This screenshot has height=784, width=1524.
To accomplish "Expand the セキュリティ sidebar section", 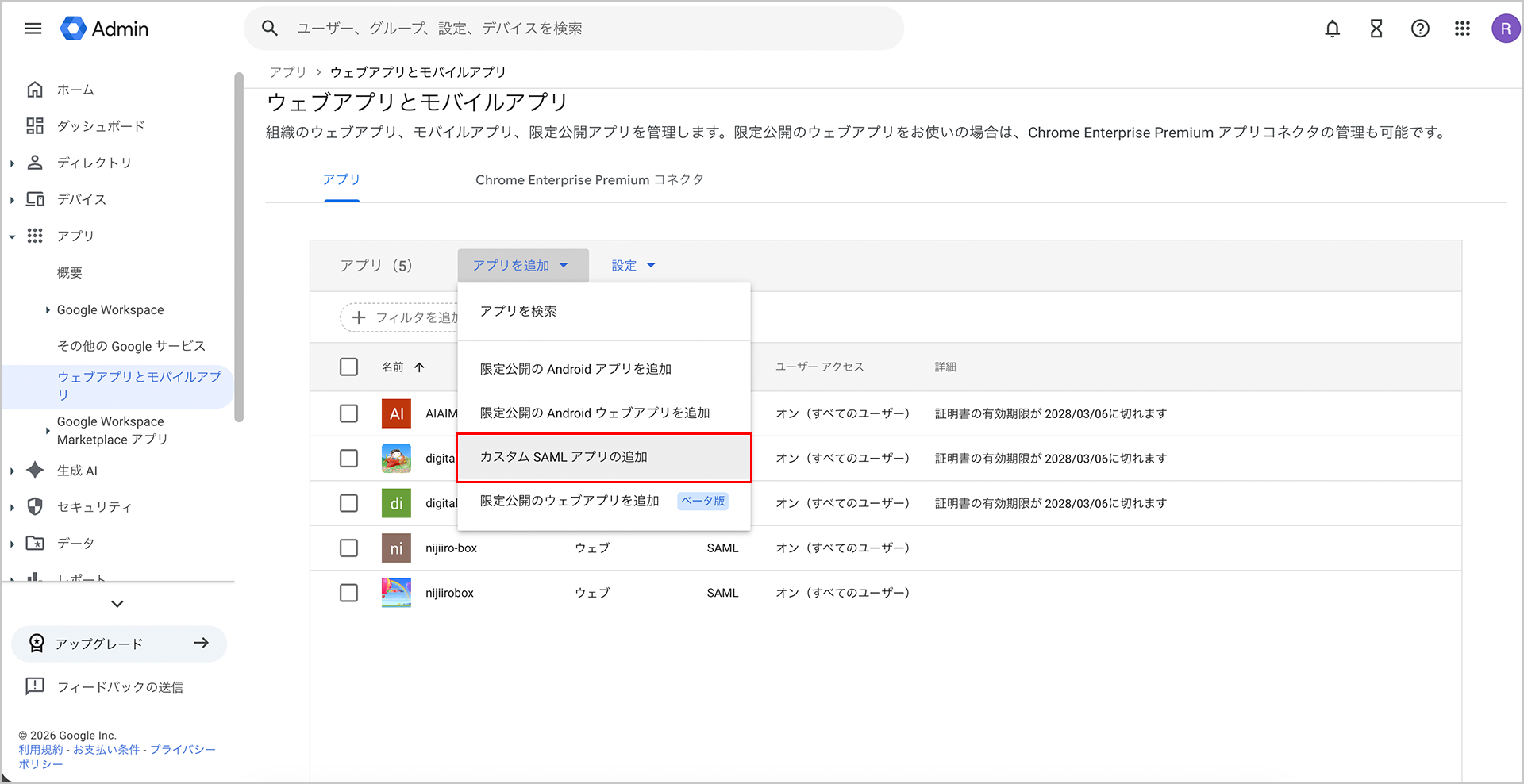I will 12,507.
